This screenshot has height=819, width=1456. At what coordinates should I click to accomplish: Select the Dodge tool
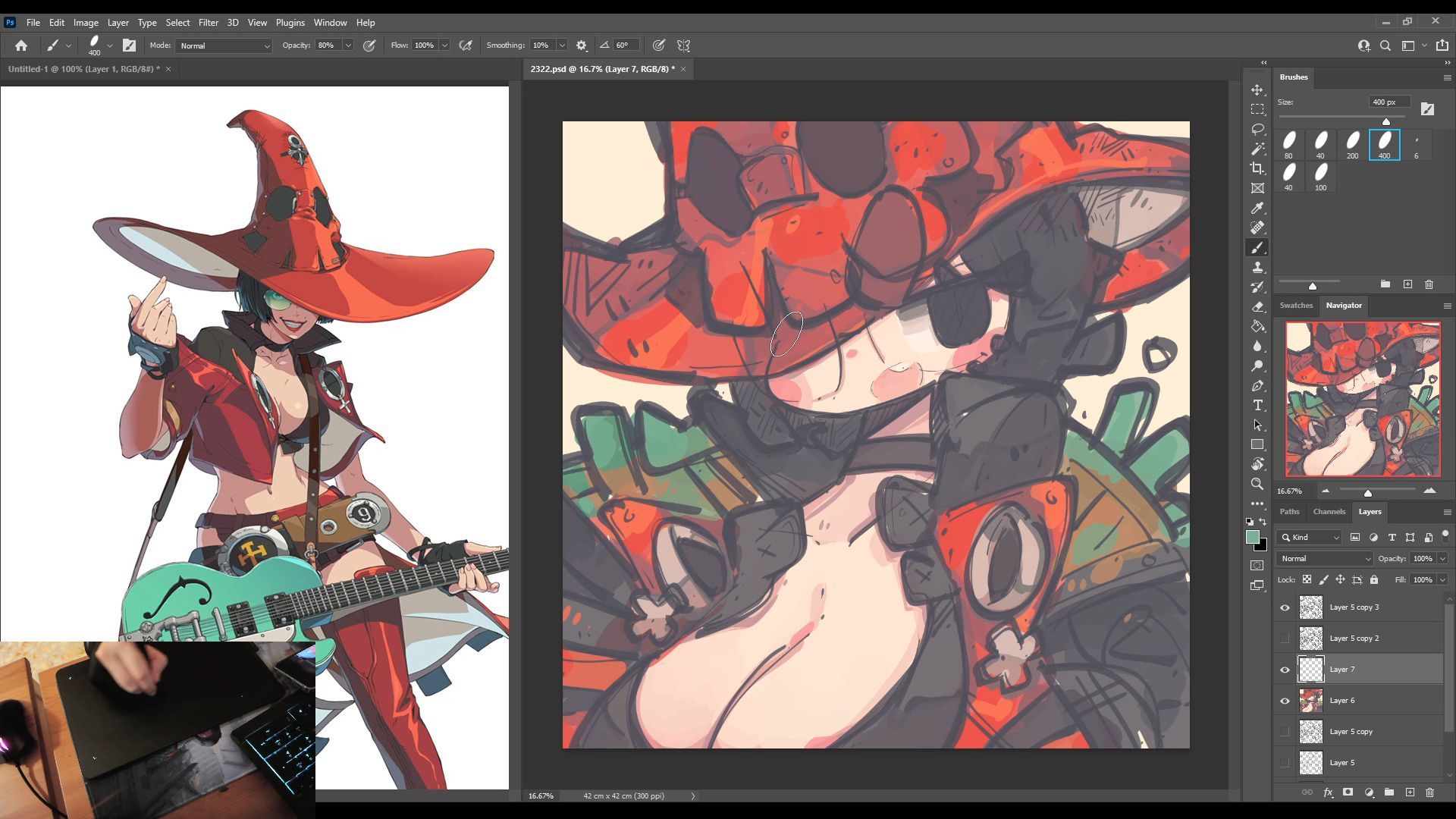[x=1257, y=366]
